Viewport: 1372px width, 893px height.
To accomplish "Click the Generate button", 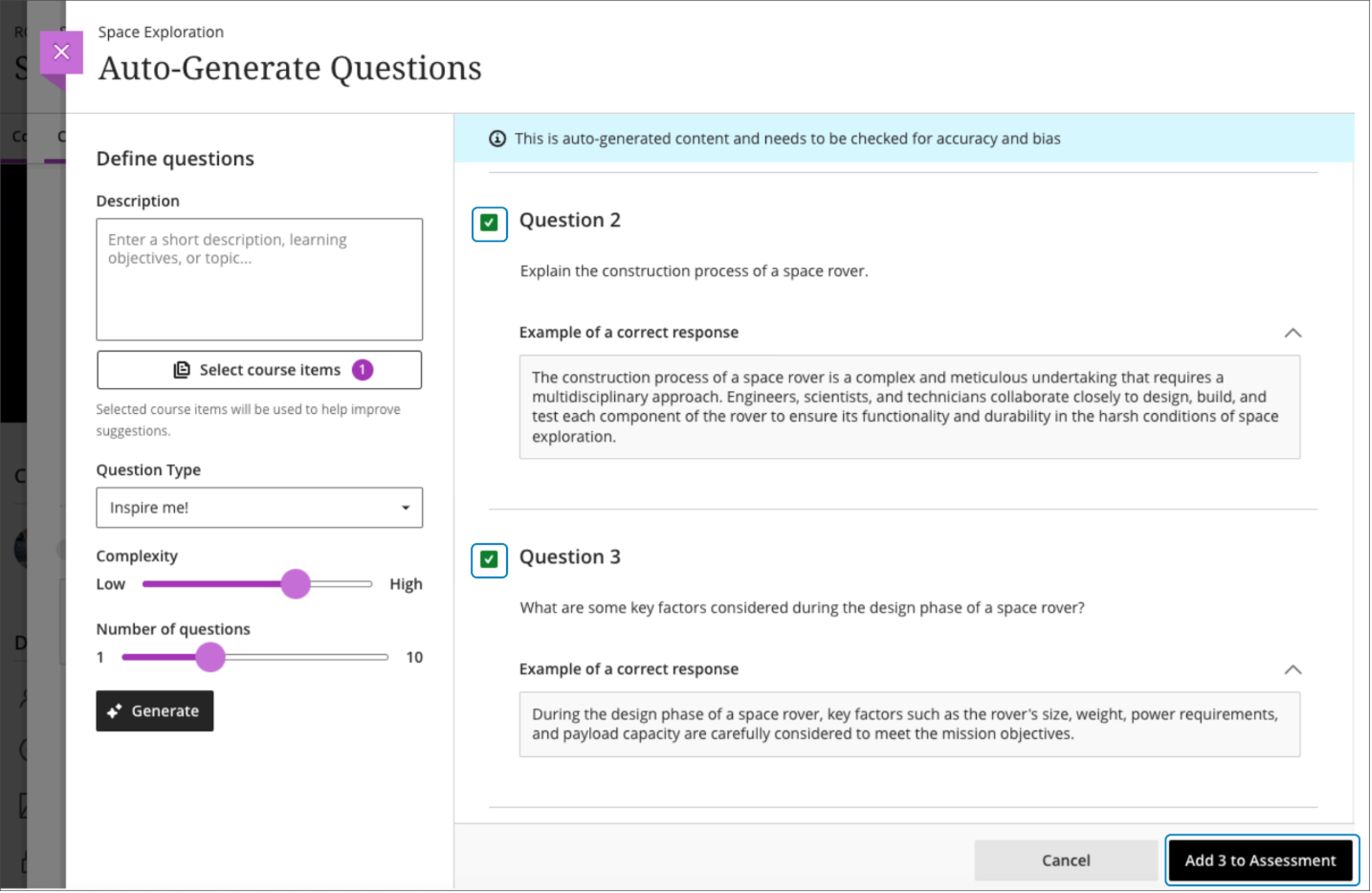I will tap(155, 711).
